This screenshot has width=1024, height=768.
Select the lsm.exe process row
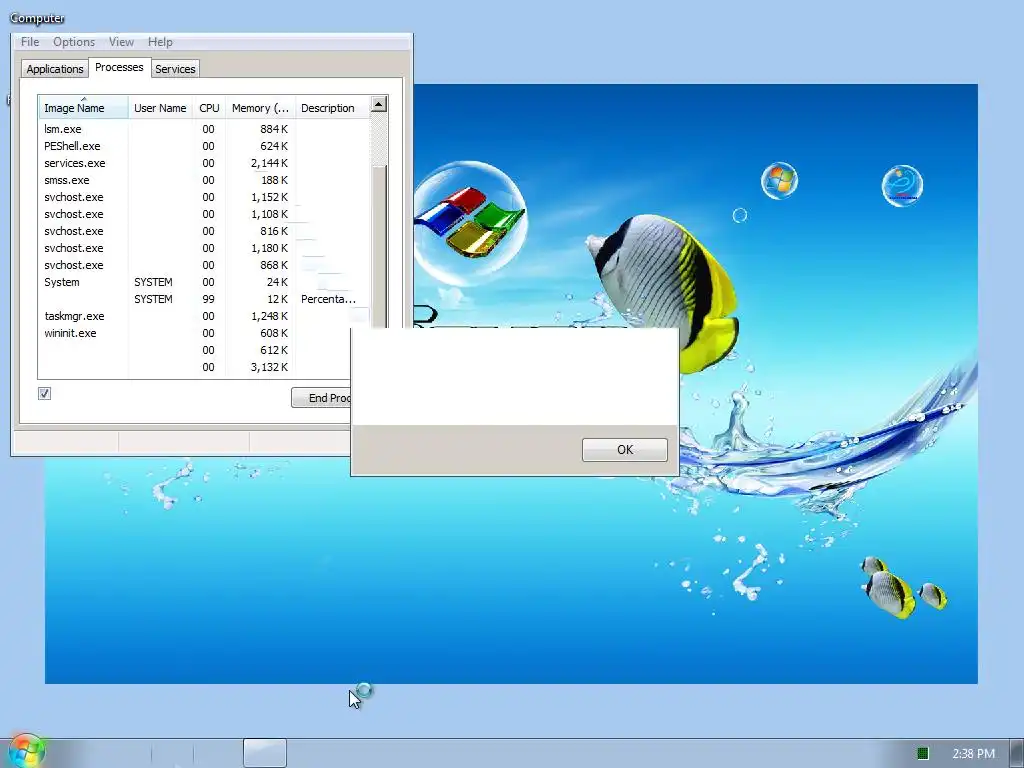(x=204, y=129)
